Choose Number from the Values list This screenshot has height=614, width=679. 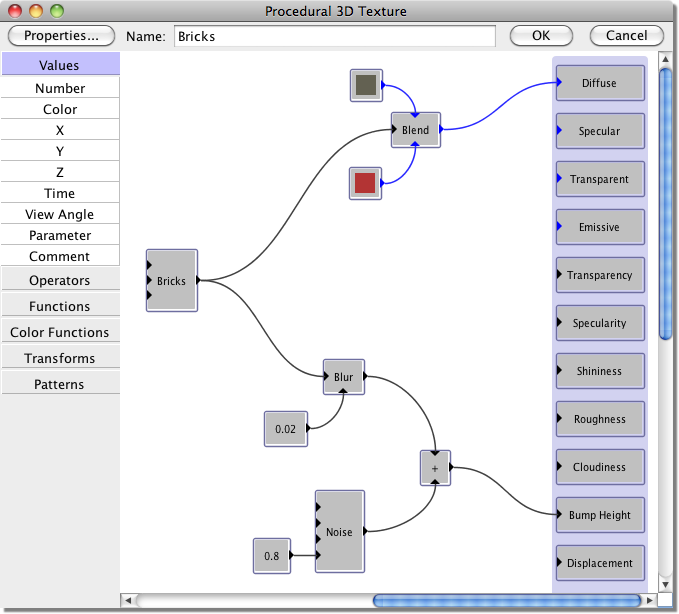pos(60,88)
